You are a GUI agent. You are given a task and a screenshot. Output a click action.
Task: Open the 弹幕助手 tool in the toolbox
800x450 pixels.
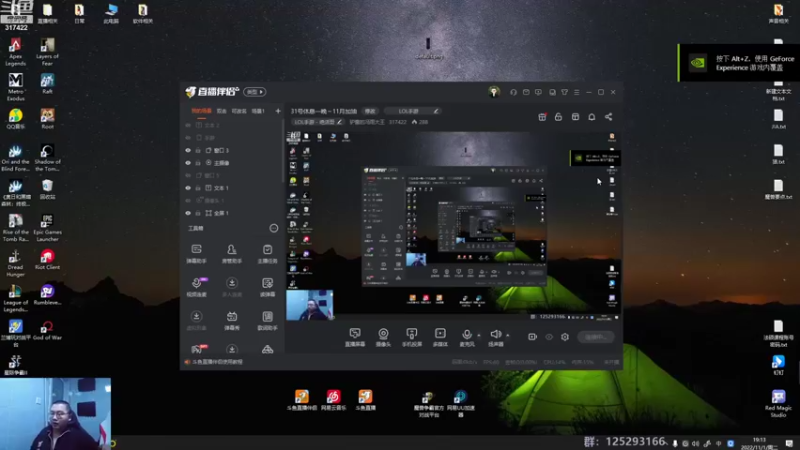pos(196,254)
